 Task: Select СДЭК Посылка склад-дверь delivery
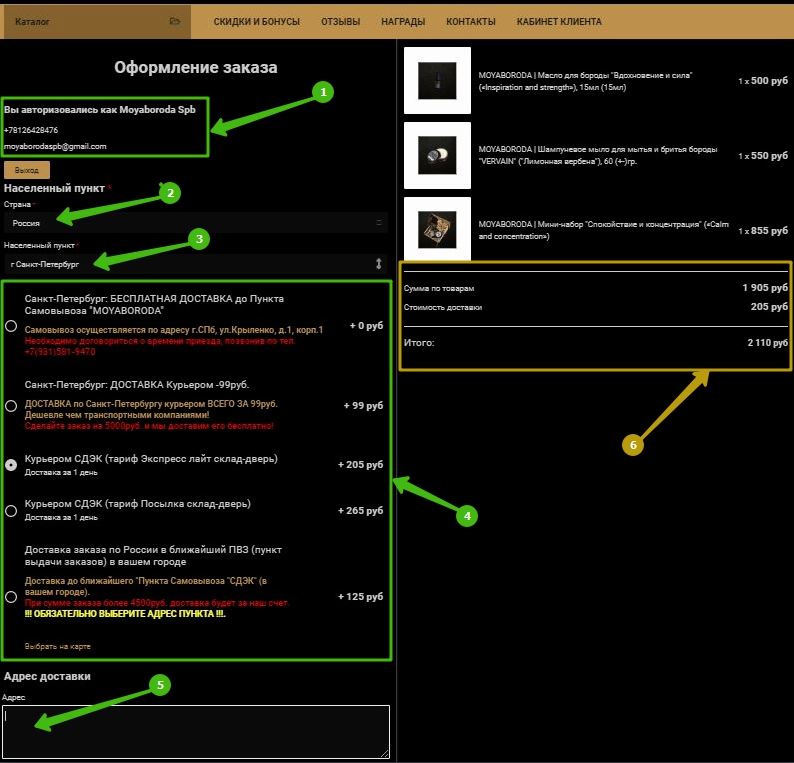pyautogui.click(x=11, y=510)
